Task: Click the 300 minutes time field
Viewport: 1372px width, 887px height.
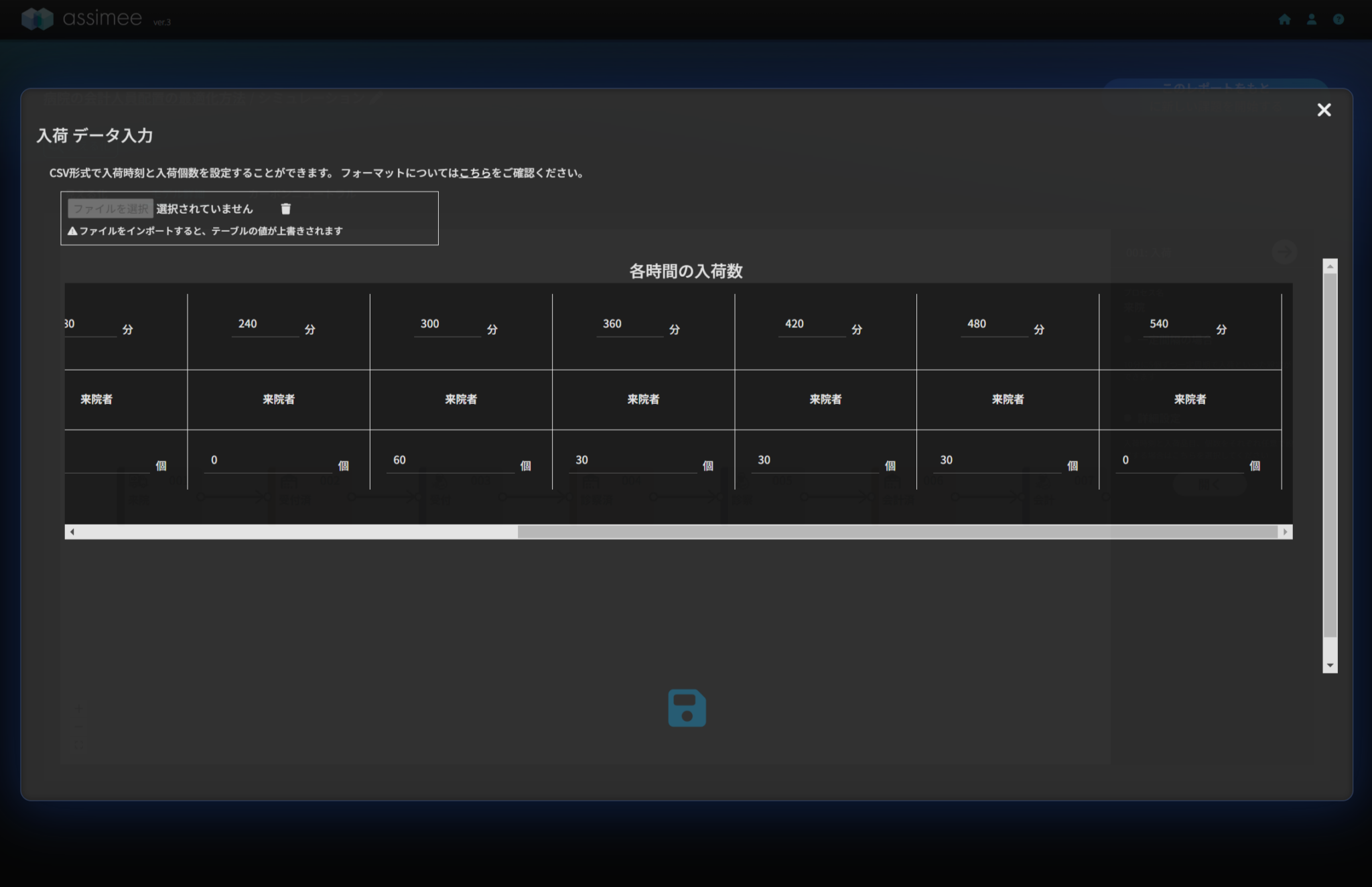Action: point(447,325)
